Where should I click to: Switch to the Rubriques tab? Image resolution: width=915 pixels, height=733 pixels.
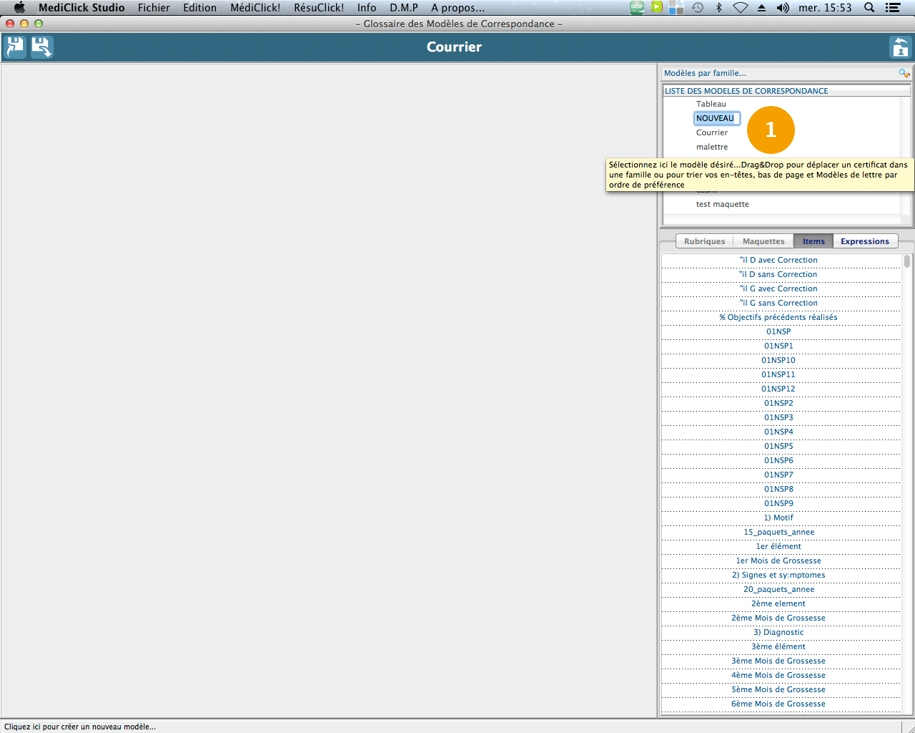click(x=704, y=241)
